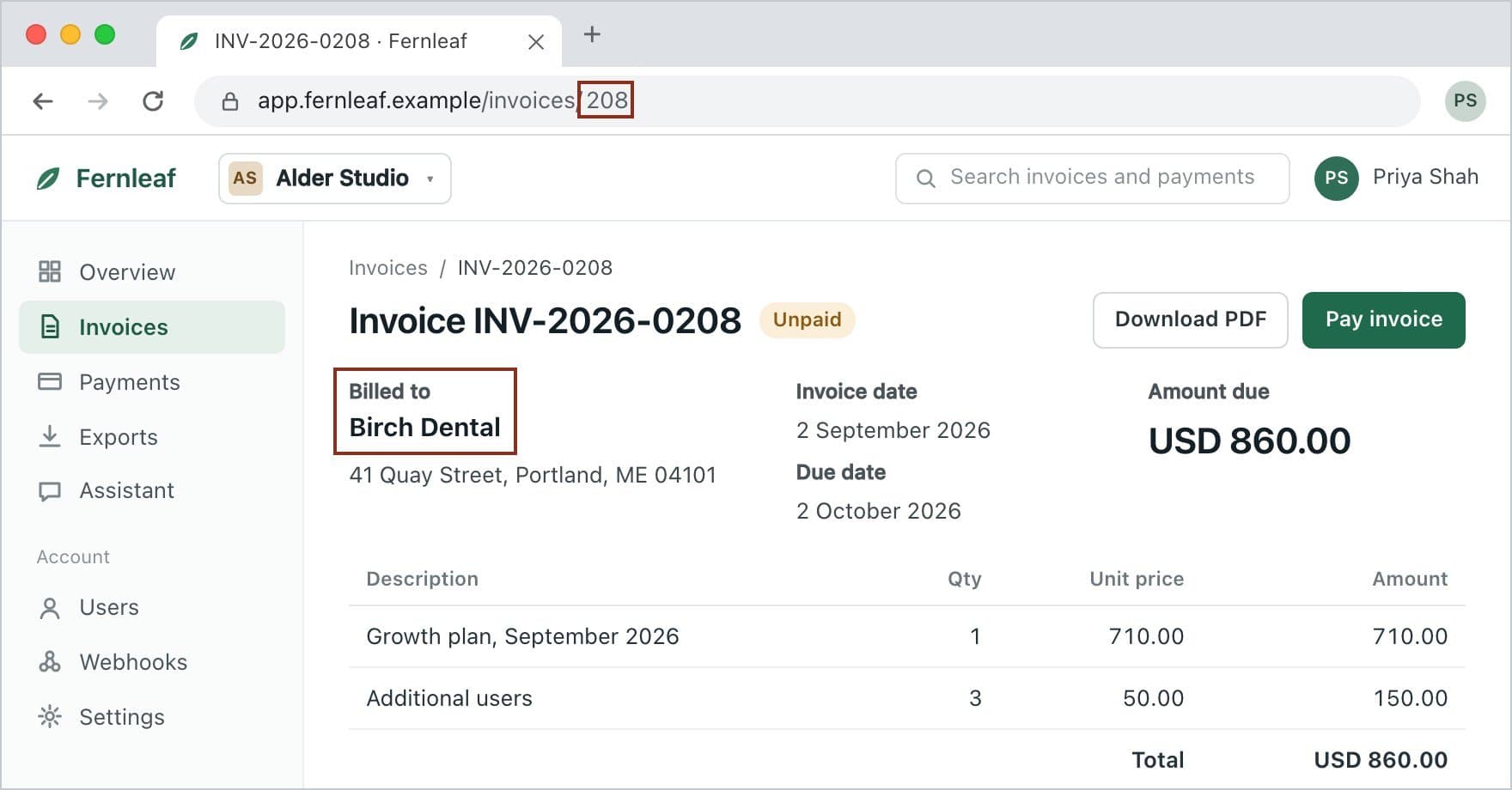1512x790 pixels.
Task: Reload the page with the refresh icon
Action: coord(153,101)
